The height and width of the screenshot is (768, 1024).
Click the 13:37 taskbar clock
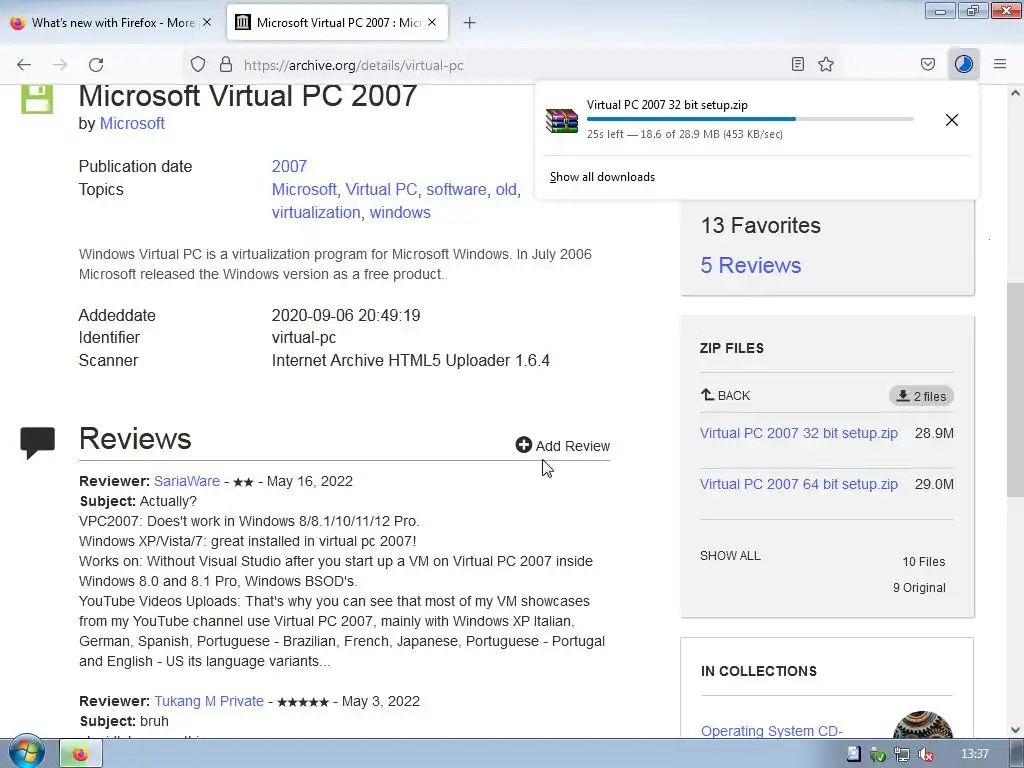[974, 754]
